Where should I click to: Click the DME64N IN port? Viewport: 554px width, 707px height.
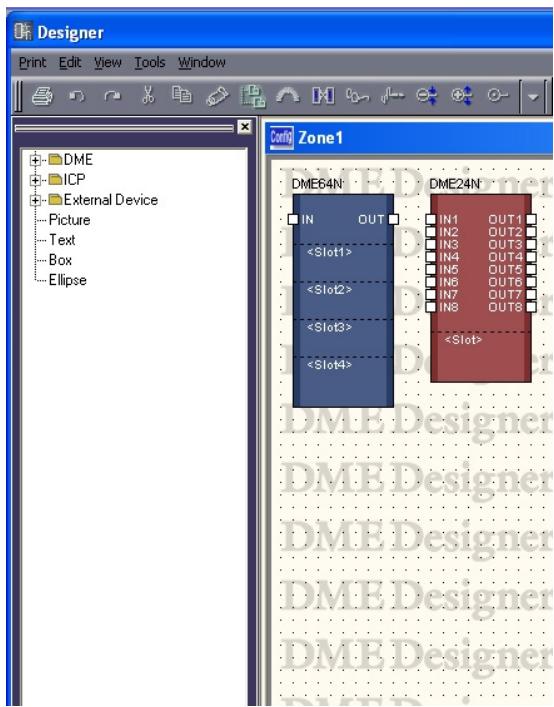[293, 220]
